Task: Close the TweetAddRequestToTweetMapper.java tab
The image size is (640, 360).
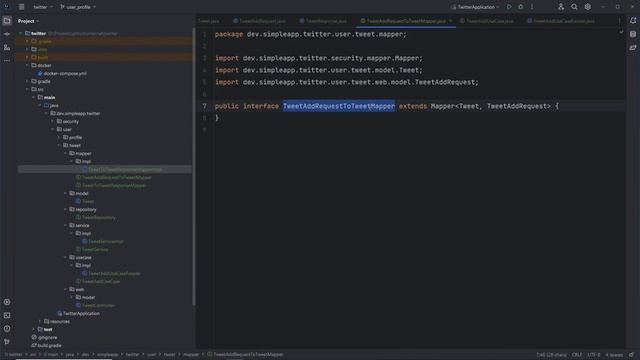Action: (451, 21)
